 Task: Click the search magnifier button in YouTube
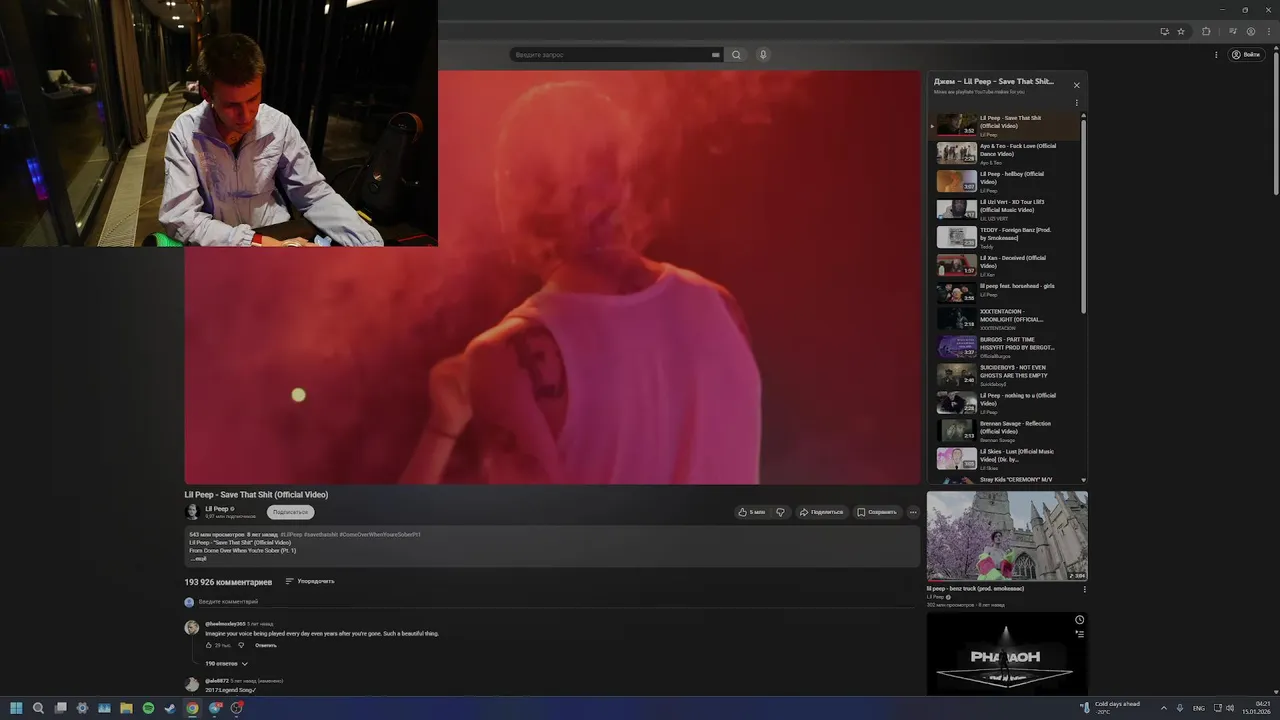click(x=736, y=55)
